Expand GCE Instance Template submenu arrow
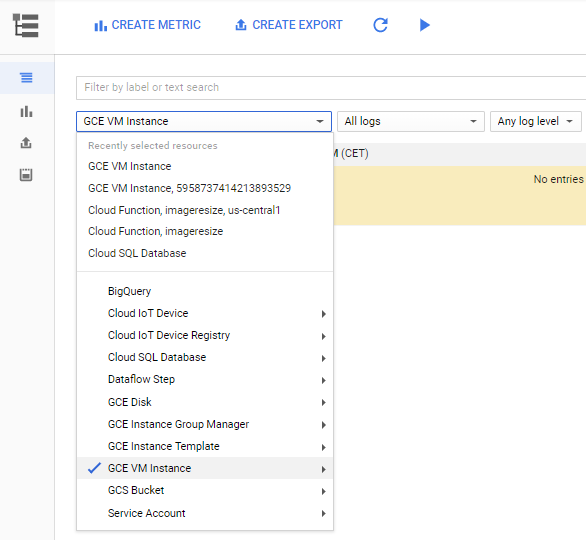586x540 pixels. tap(324, 447)
